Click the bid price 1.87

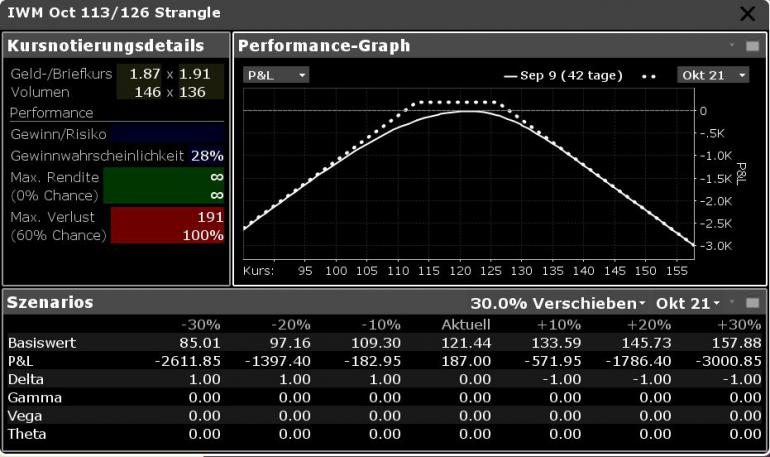pyautogui.click(x=145, y=74)
